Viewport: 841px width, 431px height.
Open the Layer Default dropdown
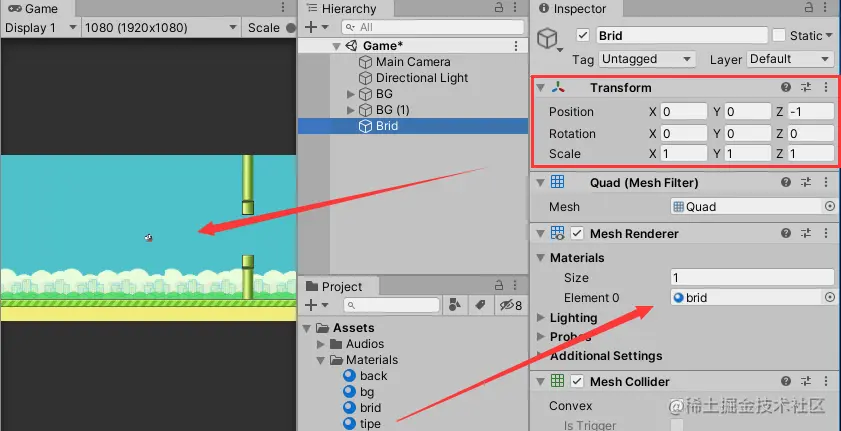(790, 59)
